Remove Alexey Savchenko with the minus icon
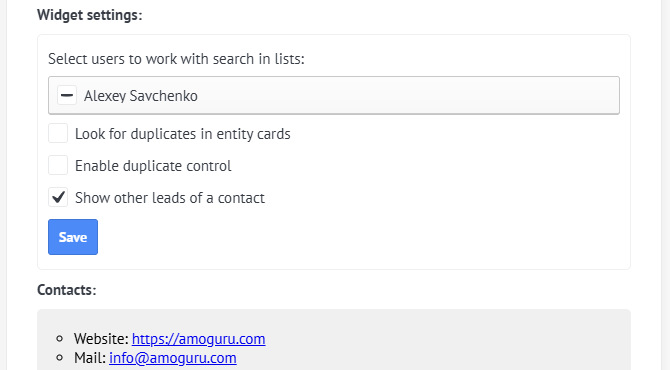 [x=67, y=95]
